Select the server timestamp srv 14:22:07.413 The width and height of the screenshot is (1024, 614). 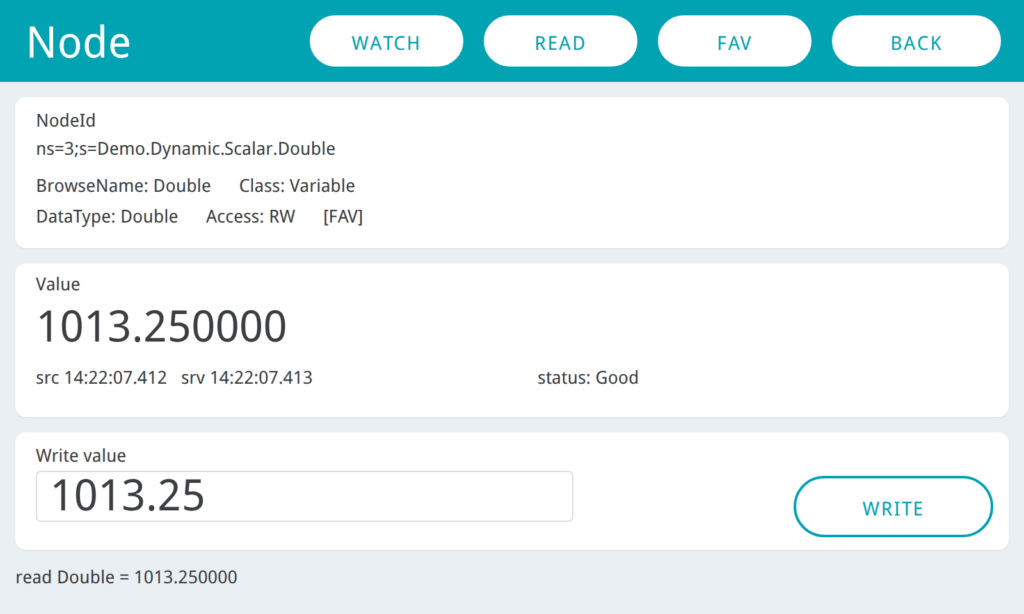(247, 378)
